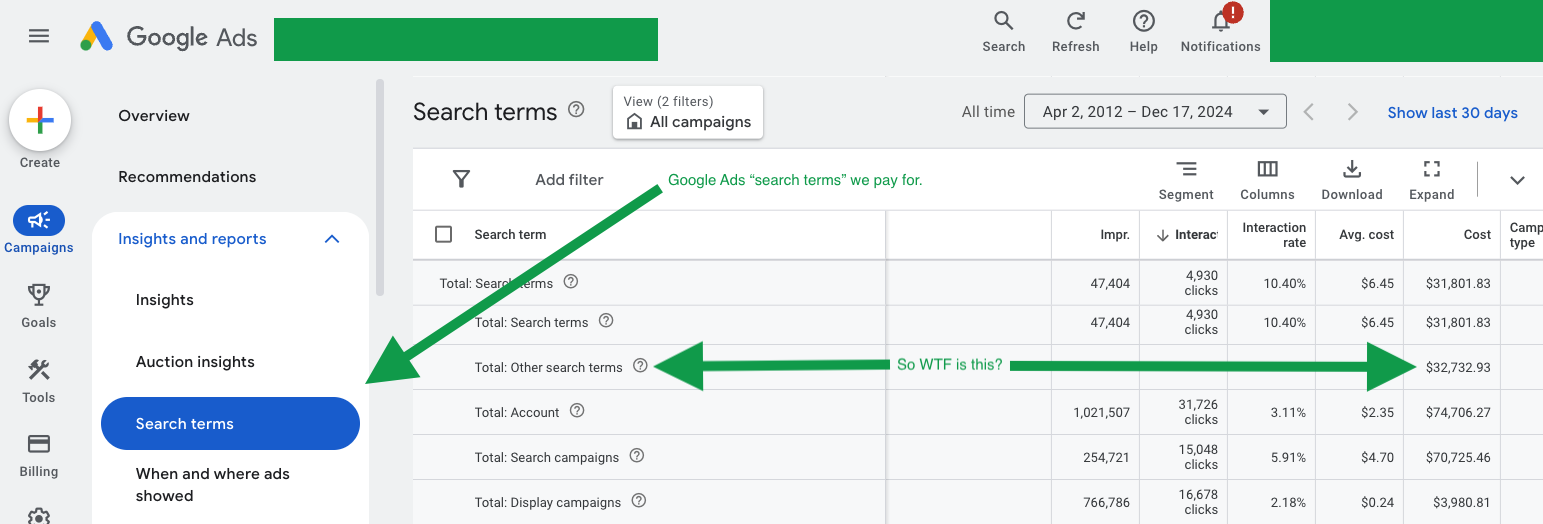The image size is (1543, 524).
Task: Open the All campaigns view selector
Action: point(688,112)
